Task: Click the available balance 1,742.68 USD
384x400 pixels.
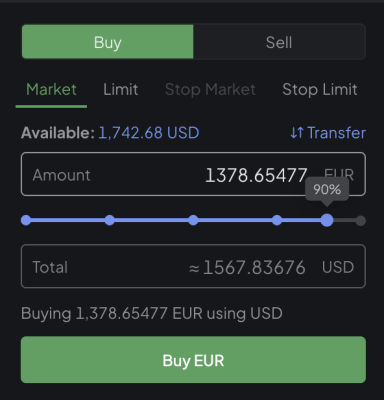Action: click(149, 133)
